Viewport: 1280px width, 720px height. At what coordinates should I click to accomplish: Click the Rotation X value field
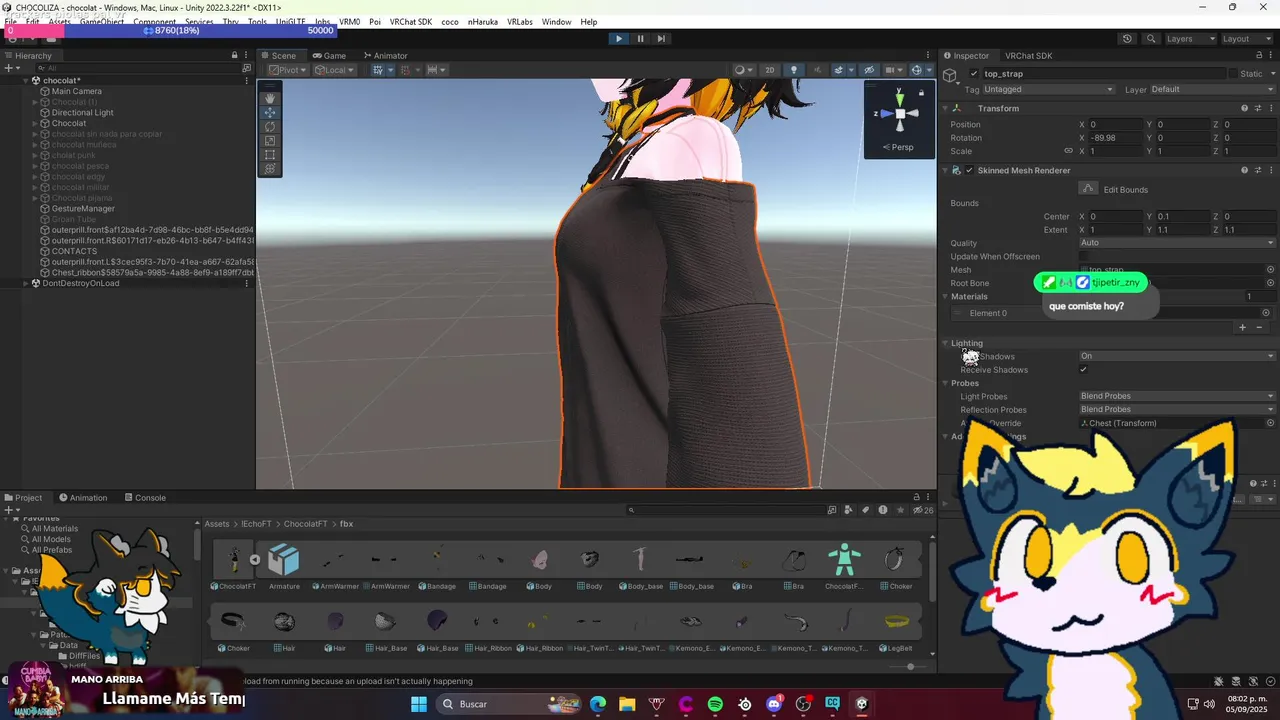point(1114,138)
